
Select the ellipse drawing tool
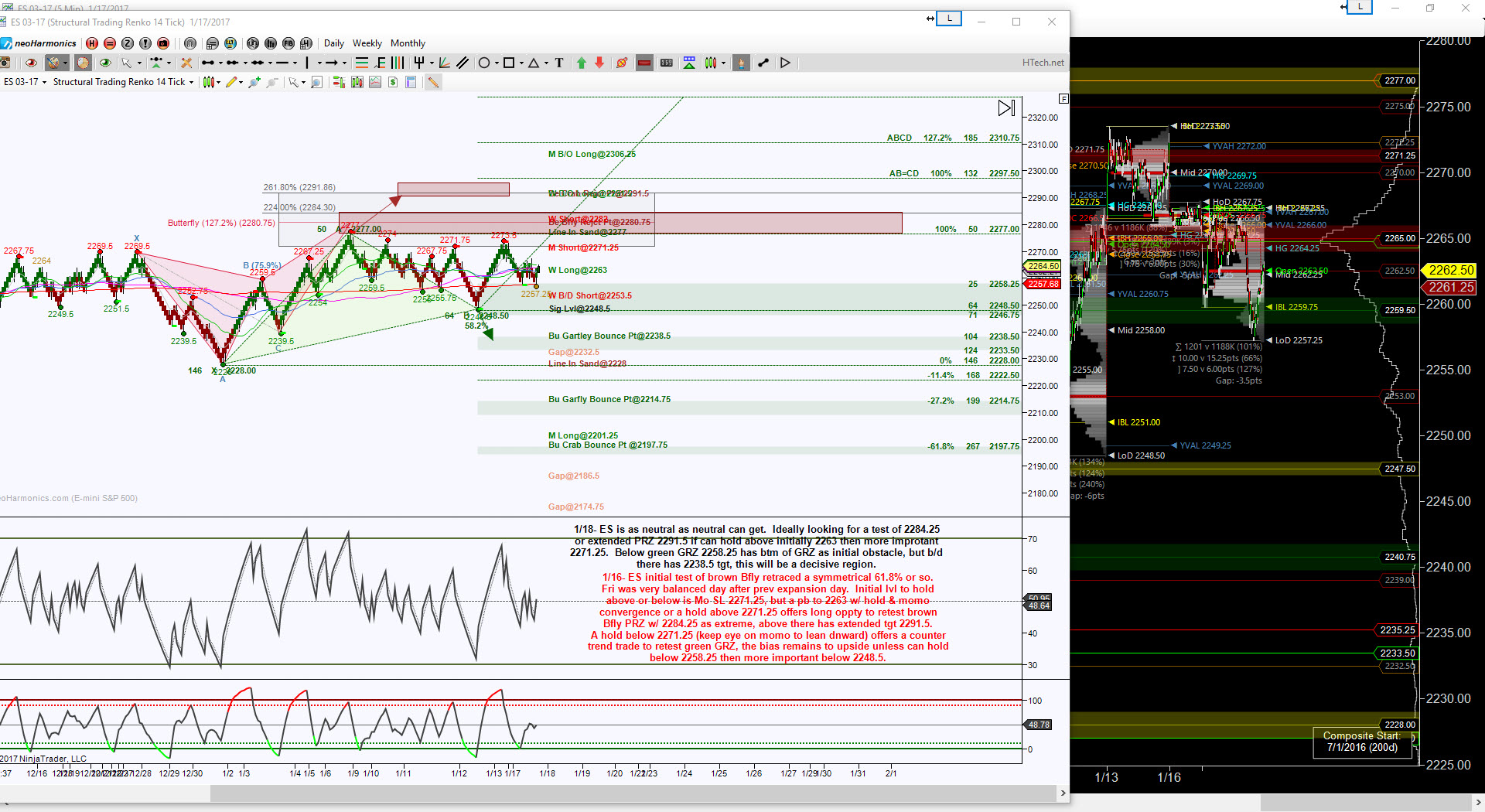pos(484,63)
